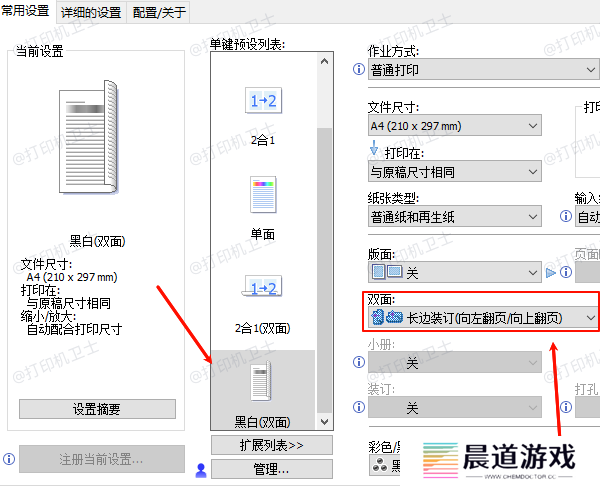Click the layout pages icon in 版面 field
600x486 pixels.
point(387,272)
